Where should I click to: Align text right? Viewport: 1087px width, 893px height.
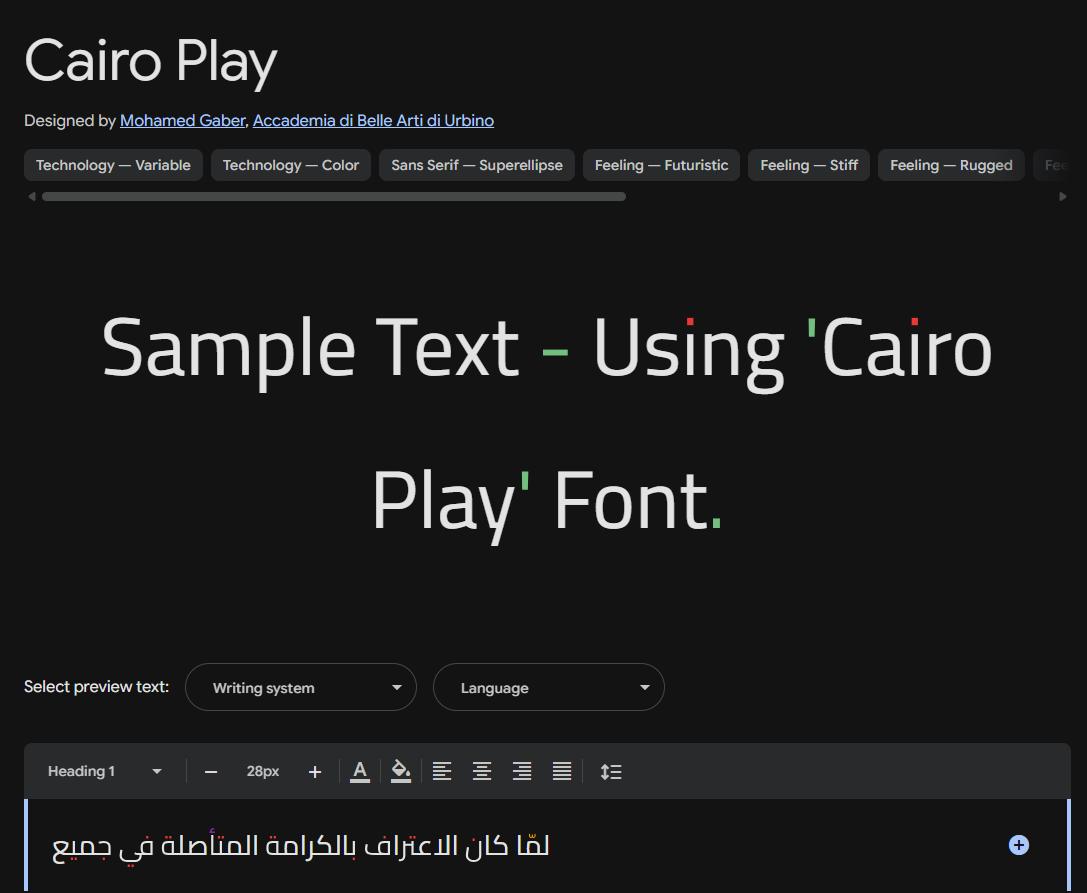coord(522,772)
